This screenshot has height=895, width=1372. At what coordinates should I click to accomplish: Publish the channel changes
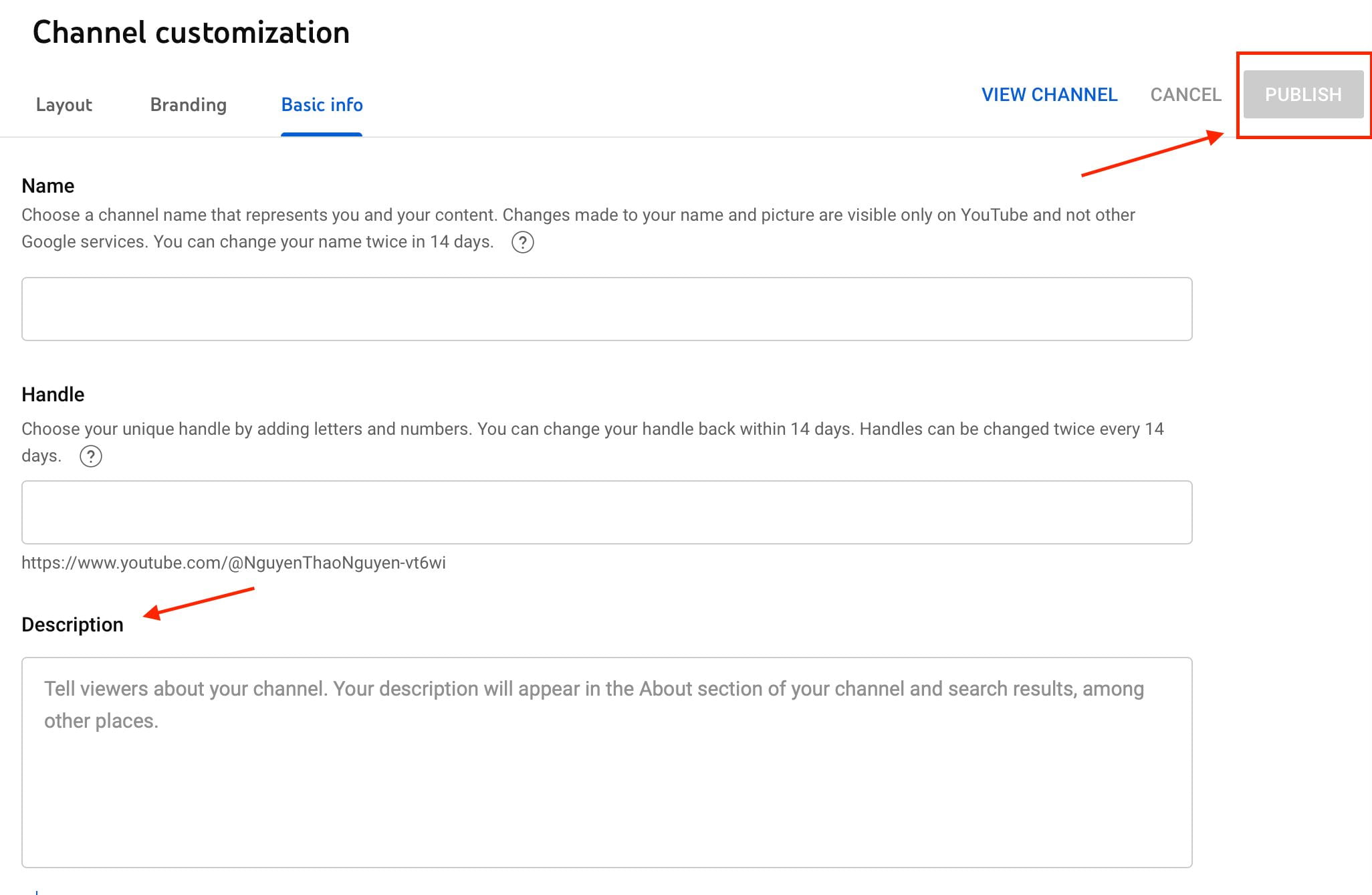pyautogui.click(x=1303, y=94)
